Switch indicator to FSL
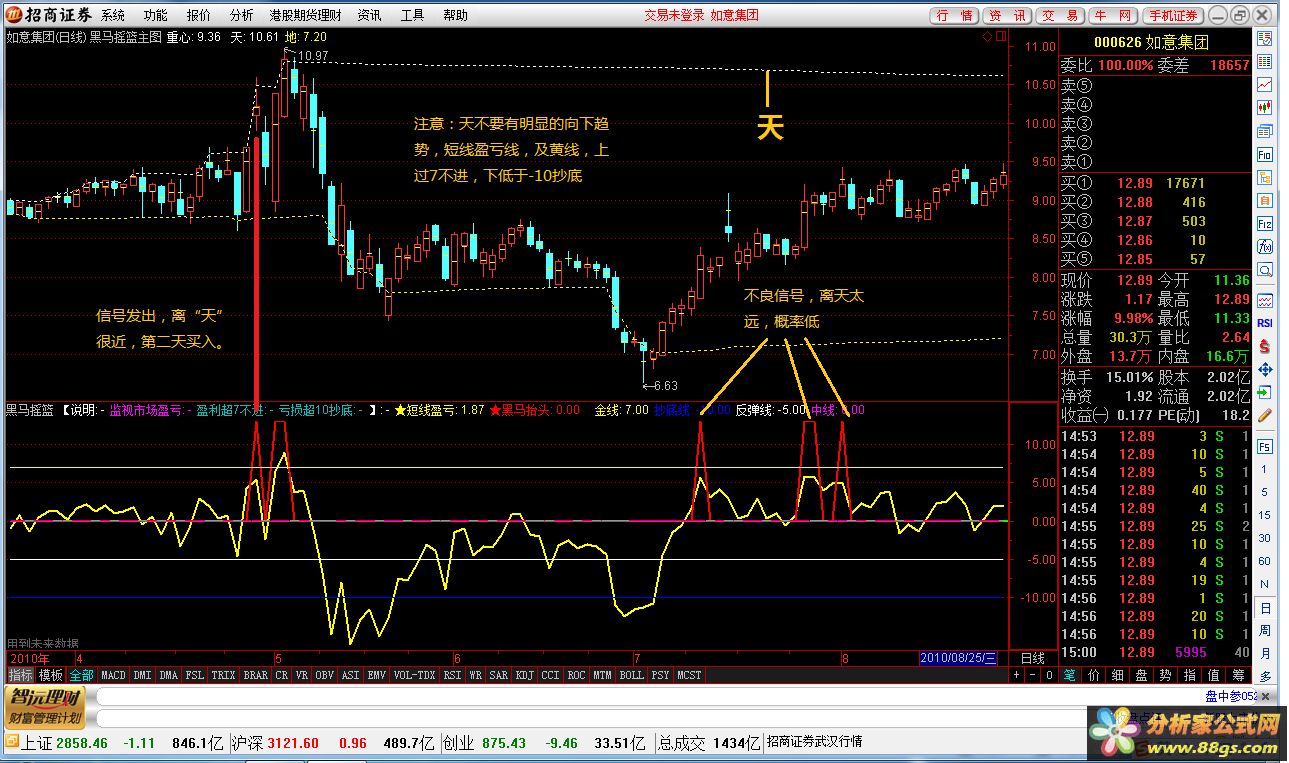 pyautogui.click(x=194, y=675)
